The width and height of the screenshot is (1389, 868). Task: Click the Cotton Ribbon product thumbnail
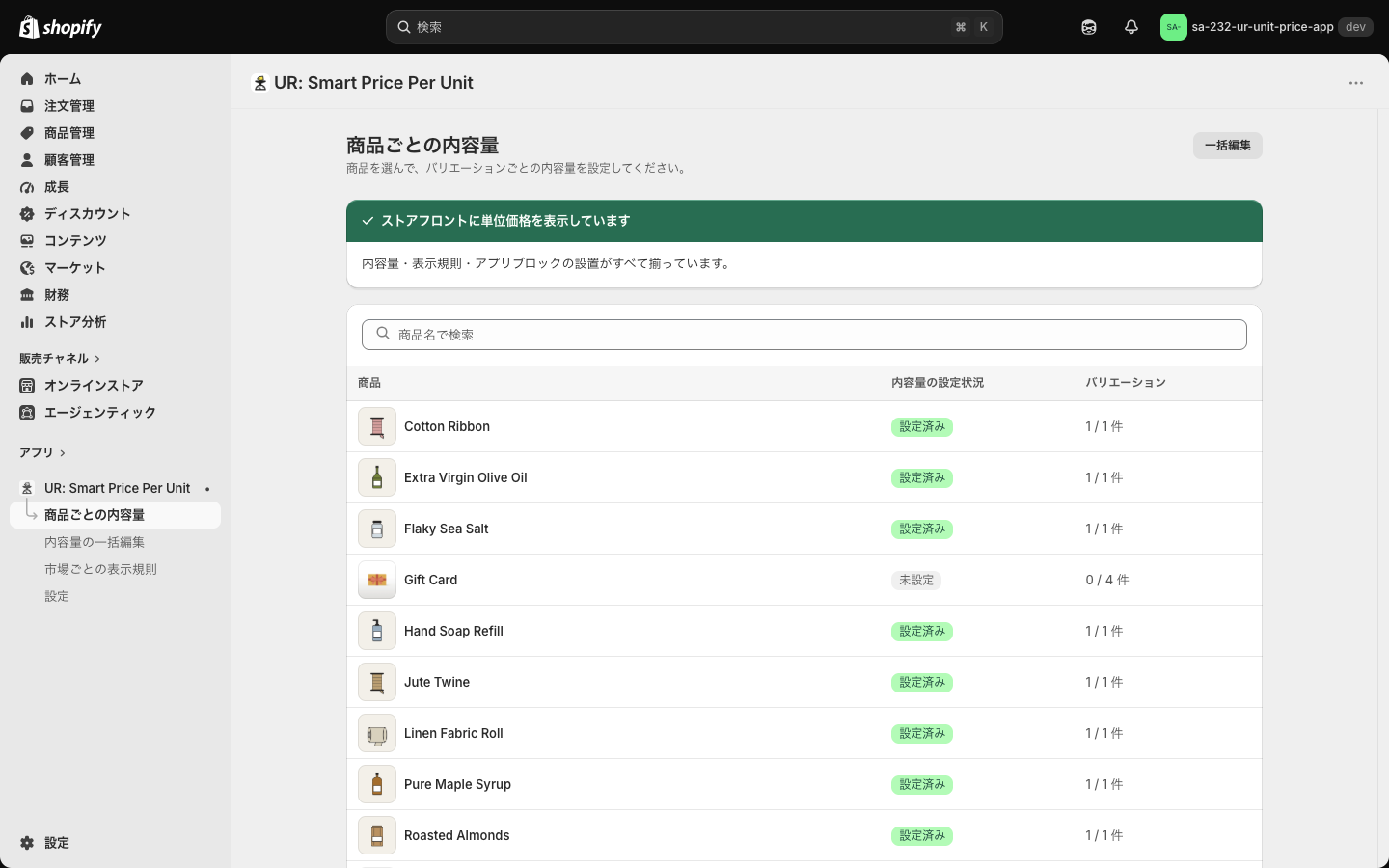(377, 426)
